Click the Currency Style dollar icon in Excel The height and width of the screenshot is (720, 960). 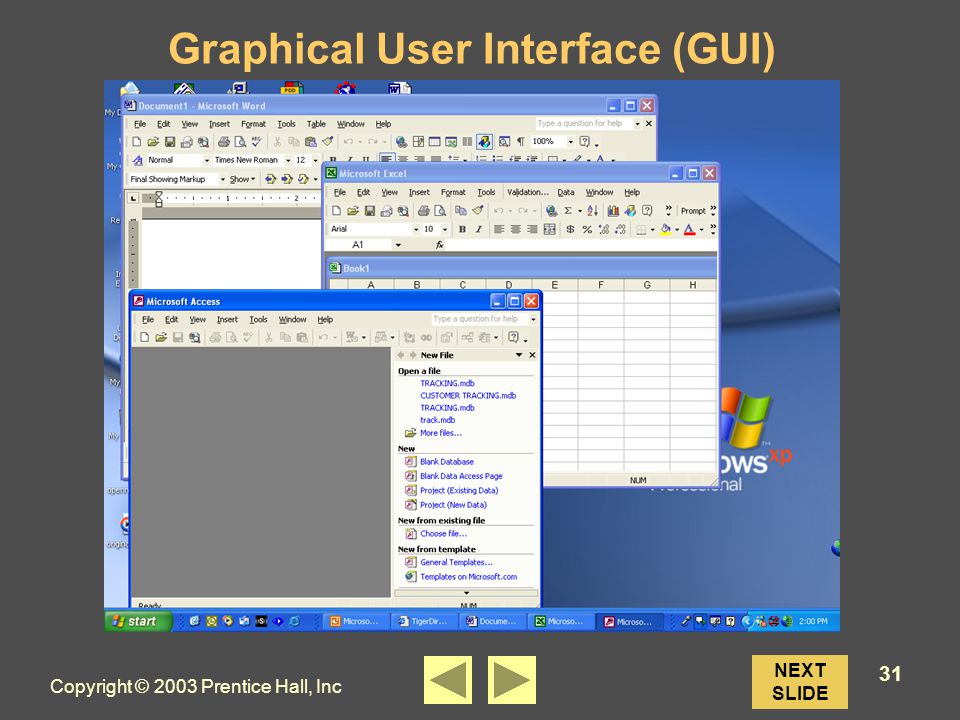click(570, 229)
